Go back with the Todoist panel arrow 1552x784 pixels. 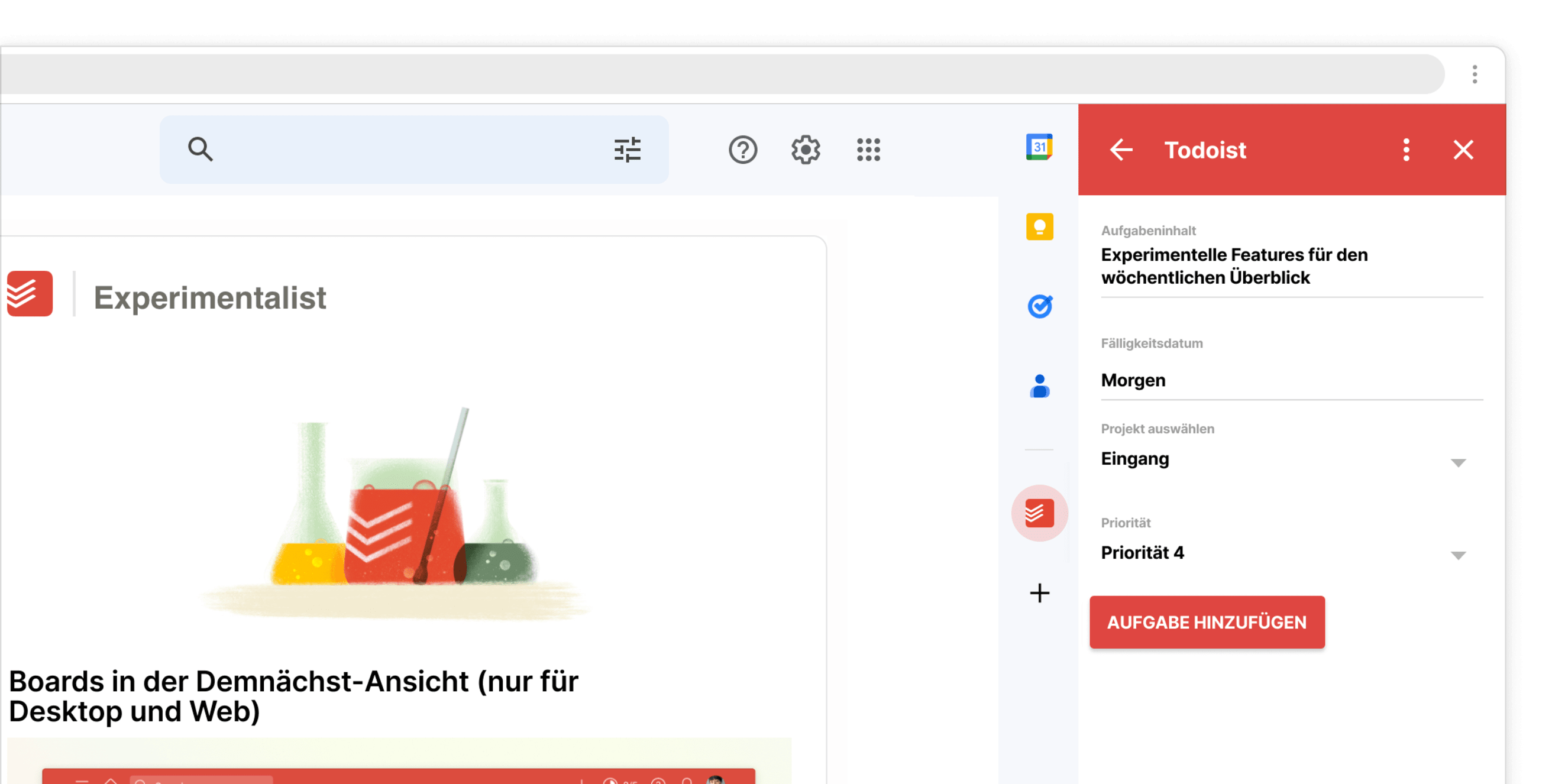[1121, 150]
